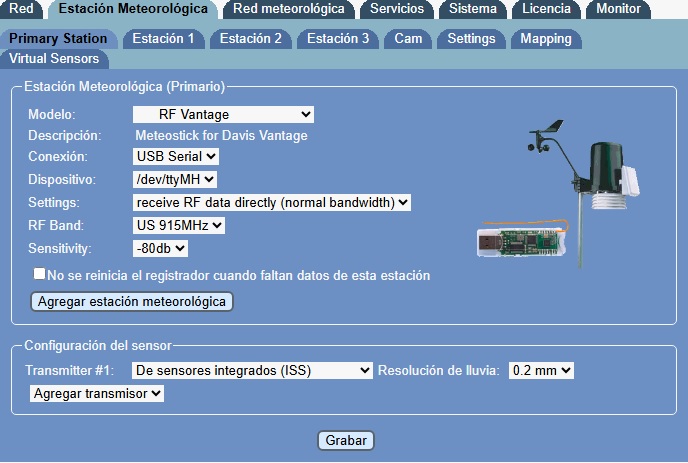
Task: Open the Monitor tab
Action: [618, 9]
